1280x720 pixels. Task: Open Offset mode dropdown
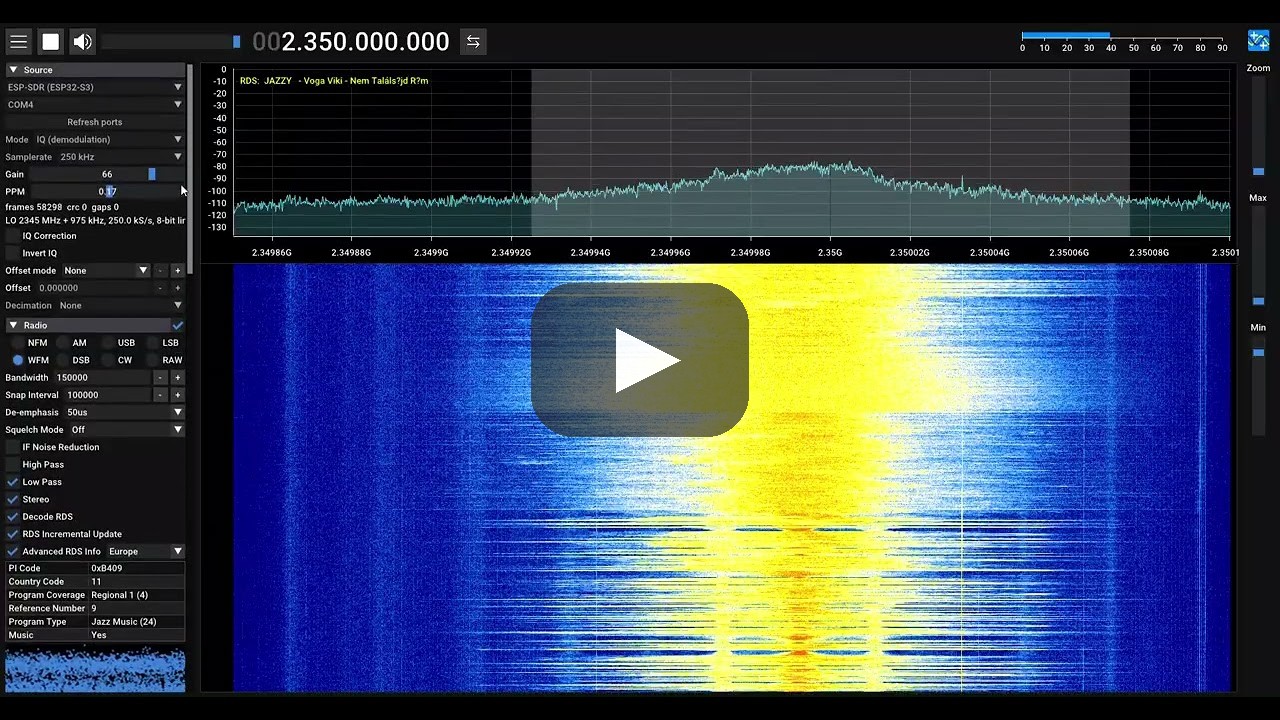[105, 270]
